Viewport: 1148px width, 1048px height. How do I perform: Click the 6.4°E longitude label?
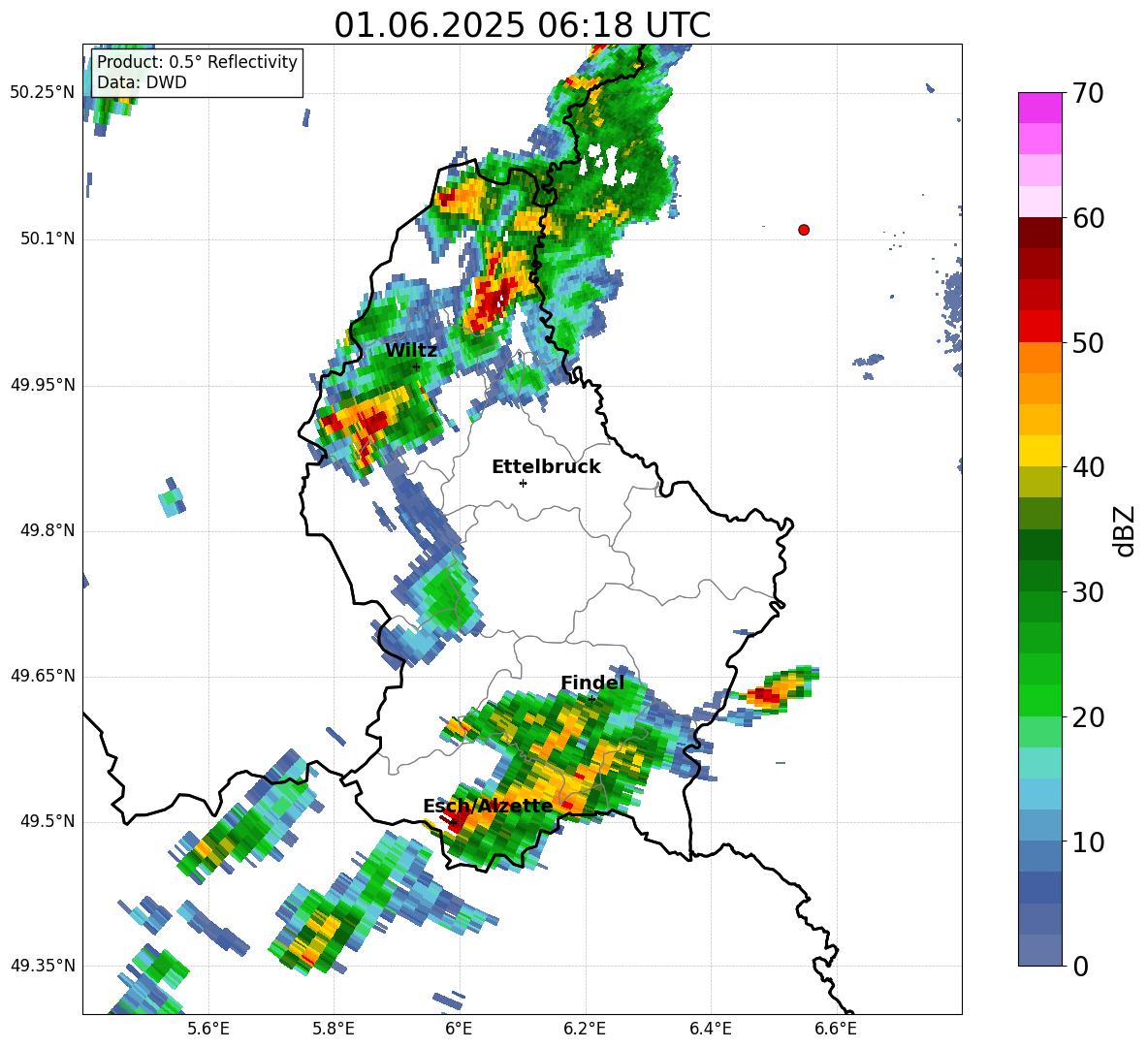point(710,1029)
